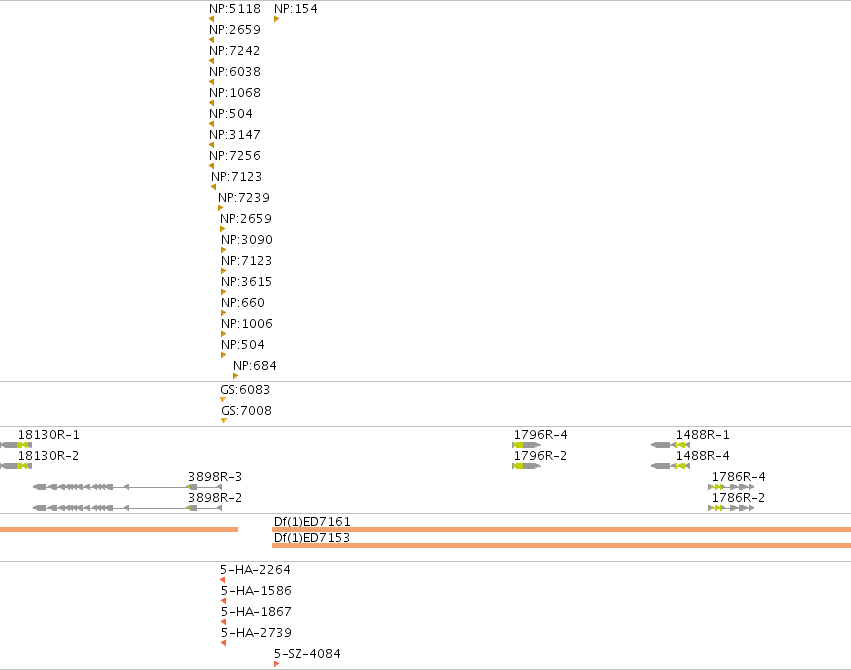Screen dimensions: 851x670
Task: Select the NP:3147 insertion arrow
Action: (212, 145)
